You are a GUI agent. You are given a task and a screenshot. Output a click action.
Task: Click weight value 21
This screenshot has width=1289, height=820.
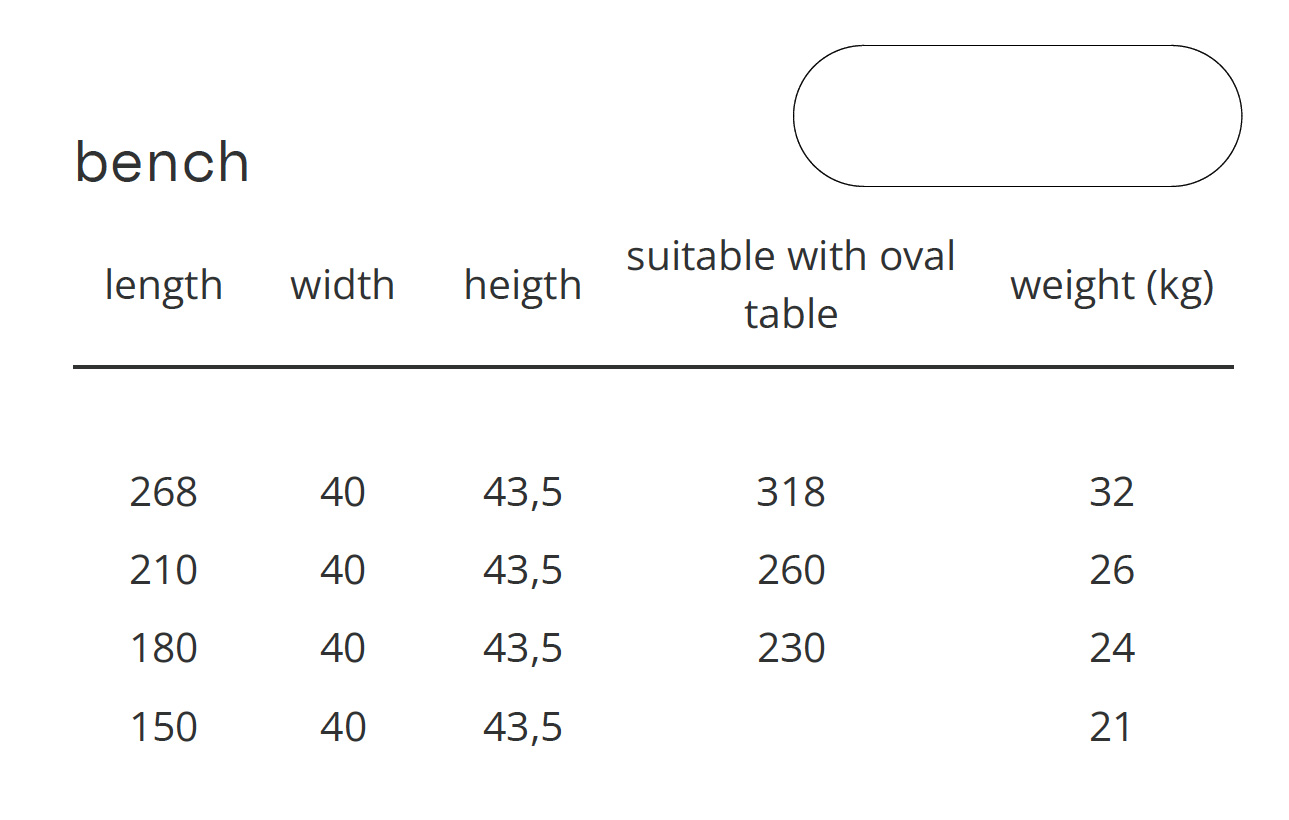tap(1111, 726)
